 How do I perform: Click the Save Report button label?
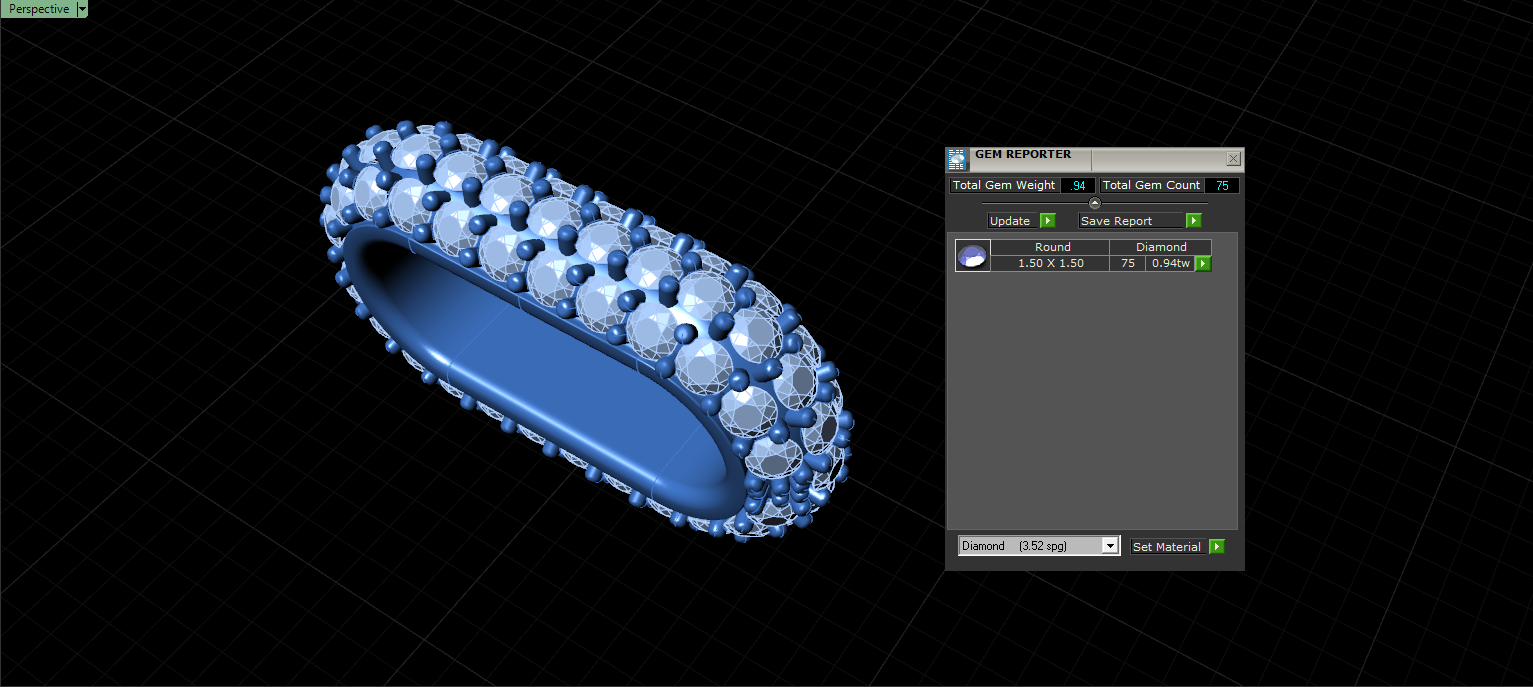pyautogui.click(x=1117, y=221)
